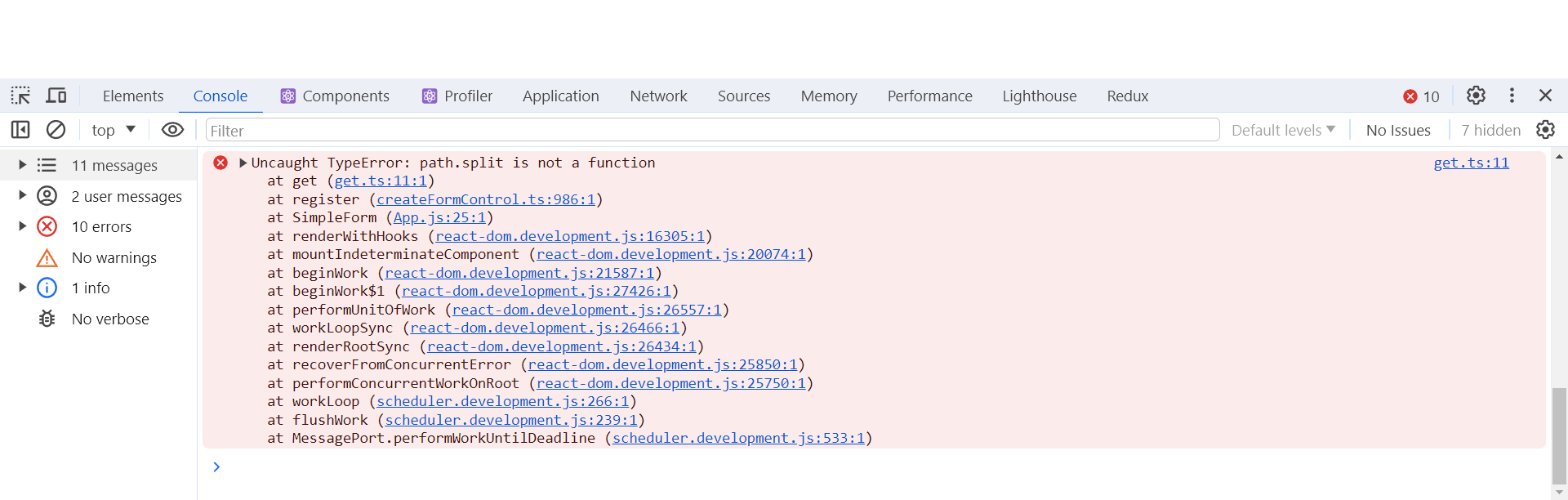The height and width of the screenshot is (500, 1568).
Task: Open the Components tab
Action: 335,96
